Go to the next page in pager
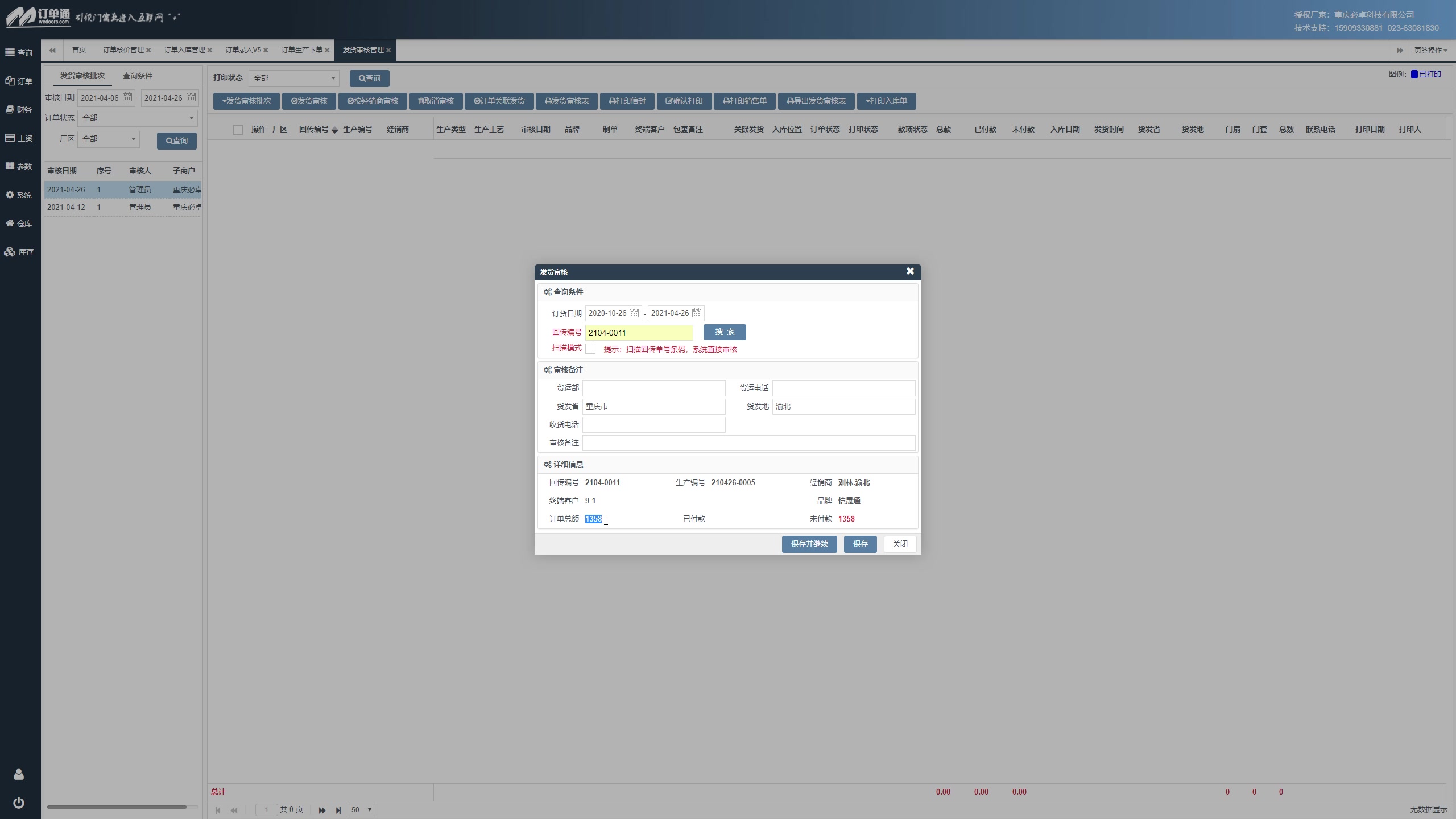The width and height of the screenshot is (1456, 819). pos(322,810)
